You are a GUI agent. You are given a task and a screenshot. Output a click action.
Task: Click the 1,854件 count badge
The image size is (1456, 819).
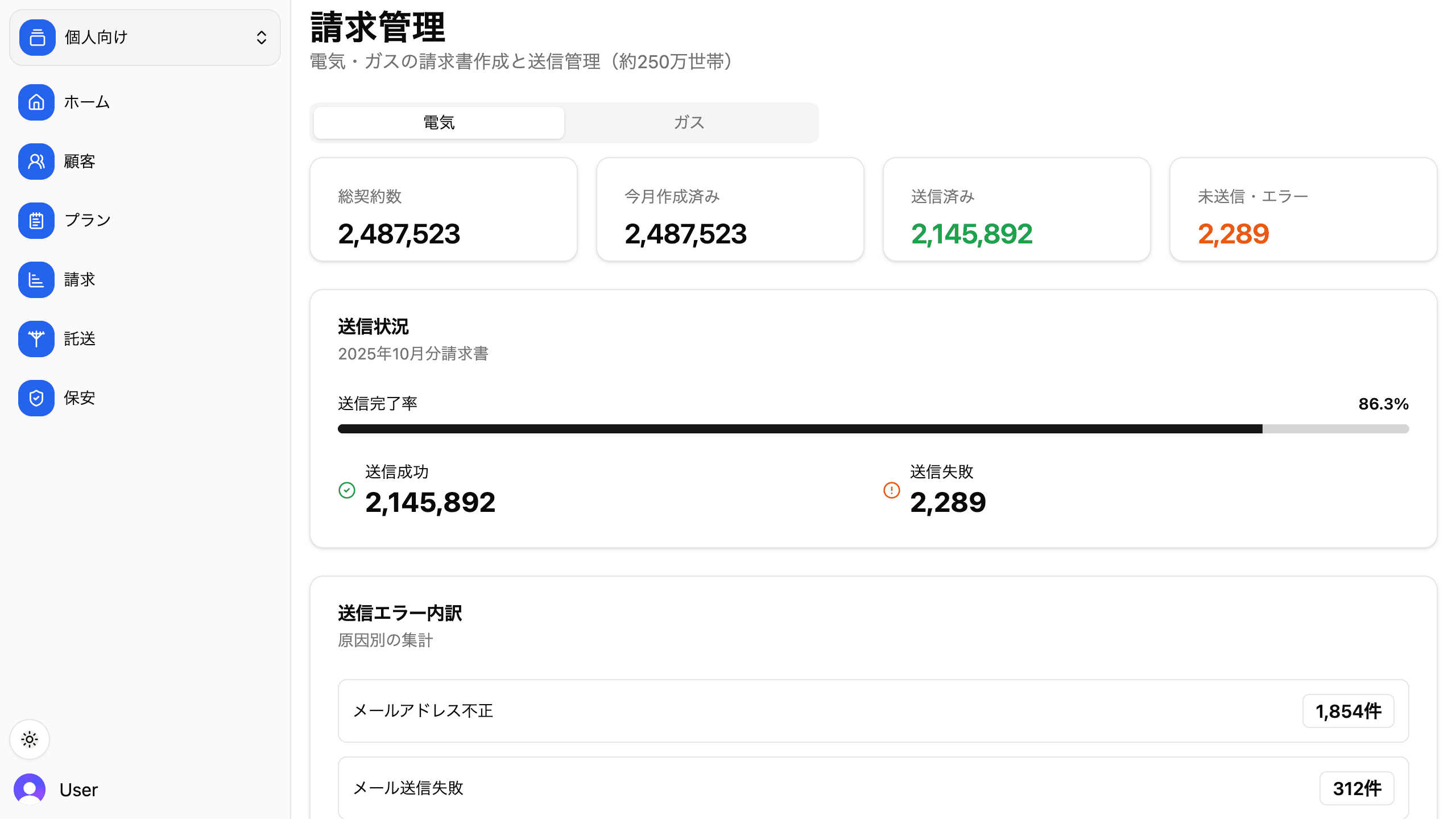click(1348, 711)
